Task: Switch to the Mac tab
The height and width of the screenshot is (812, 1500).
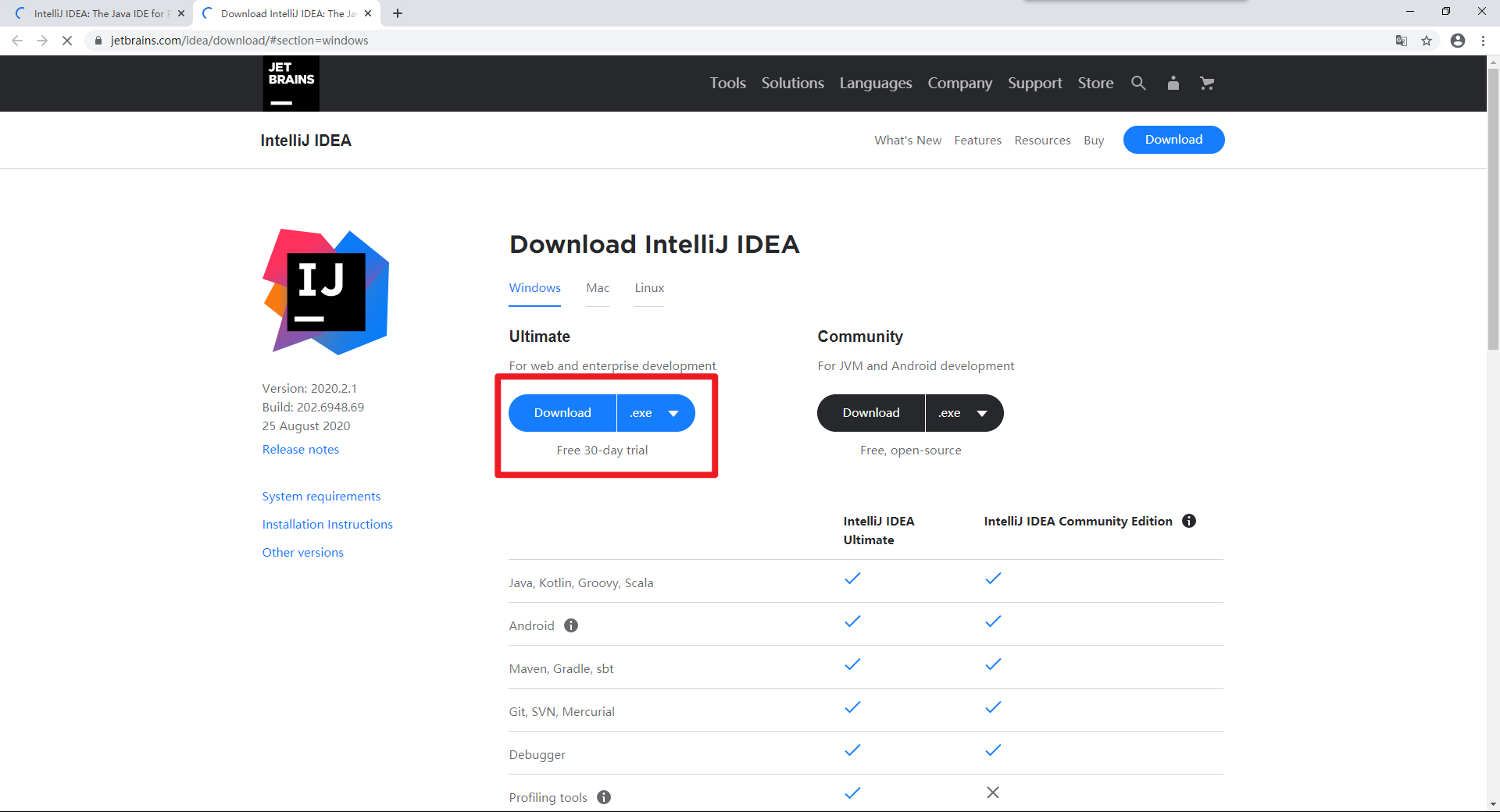Action: (598, 288)
